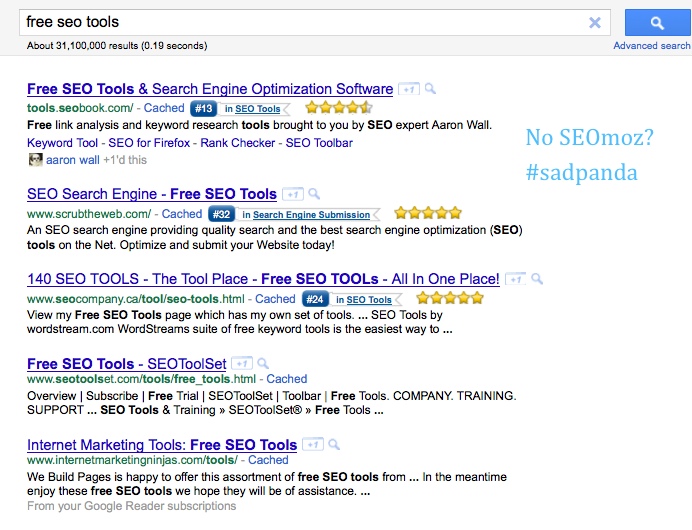Click the www.seotoolset.com/tools/free_tools.html URL
Viewport: 692px width, 530px height.
pos(141,379)
